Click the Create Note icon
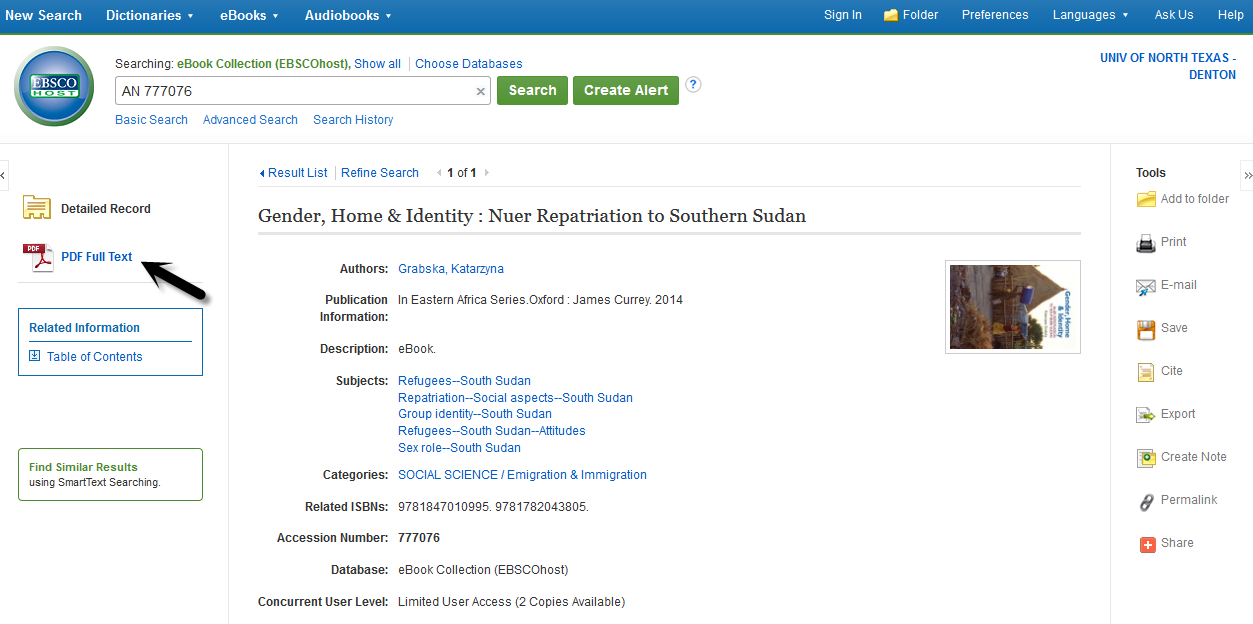This screenshot has width=1253, height=624. tap(1146, 458)
